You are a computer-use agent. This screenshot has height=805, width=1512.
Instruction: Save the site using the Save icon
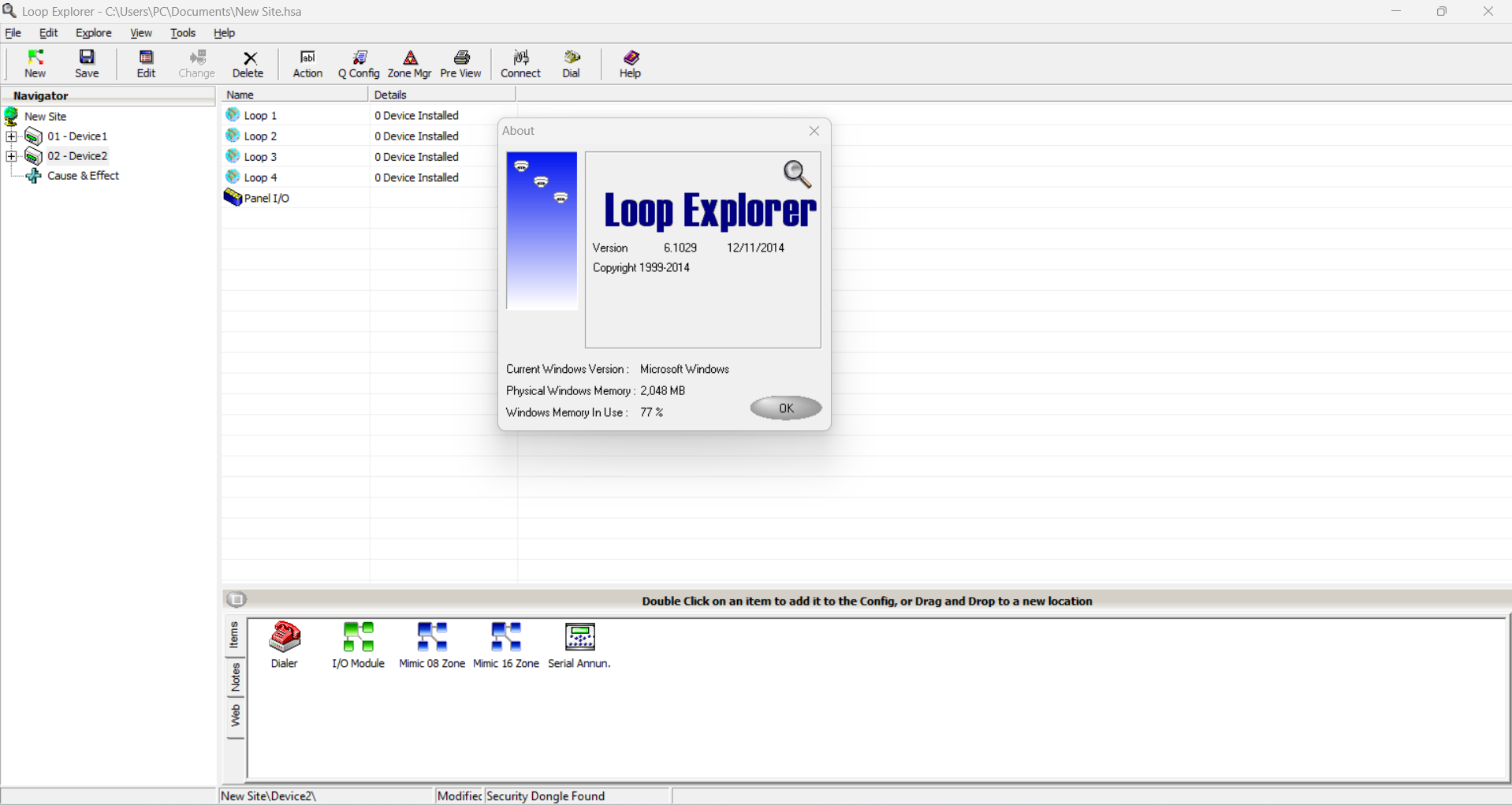click(x=87, y=63)
